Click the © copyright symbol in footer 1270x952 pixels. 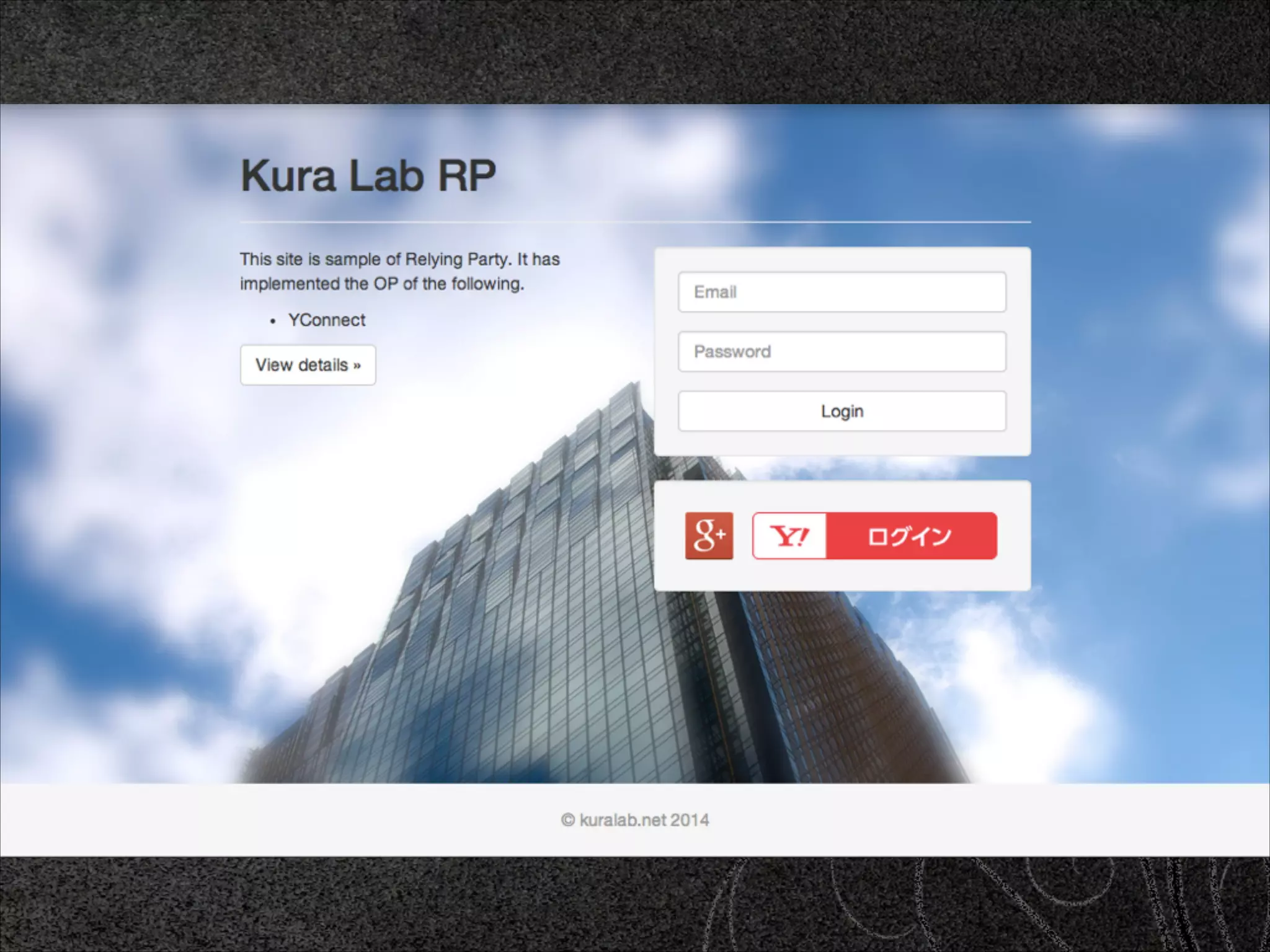tap(567, 820)
